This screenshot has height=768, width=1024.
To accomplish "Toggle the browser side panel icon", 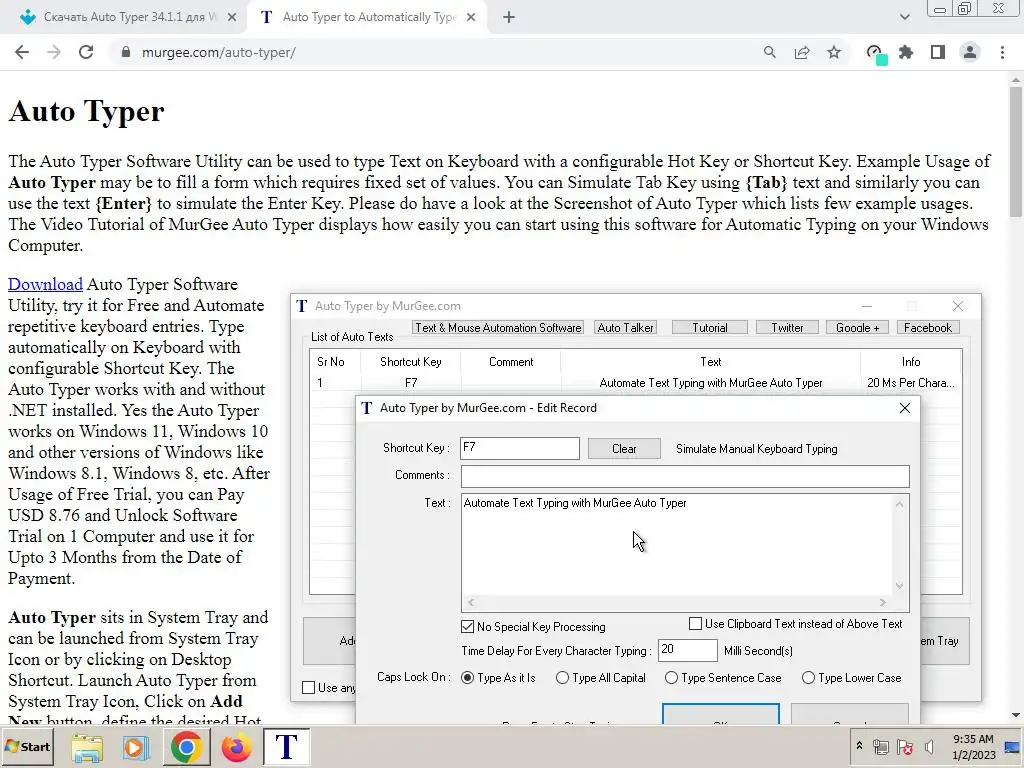I will click(938, 52).
